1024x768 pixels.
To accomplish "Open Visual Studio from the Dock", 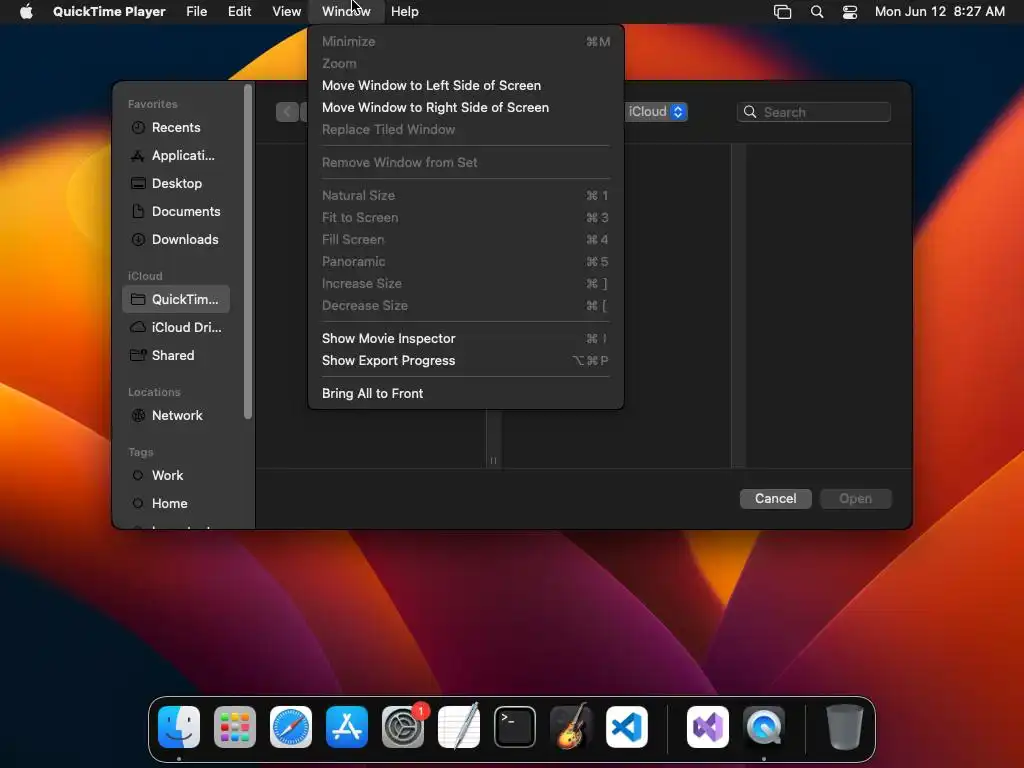I will tap(708, 727).
